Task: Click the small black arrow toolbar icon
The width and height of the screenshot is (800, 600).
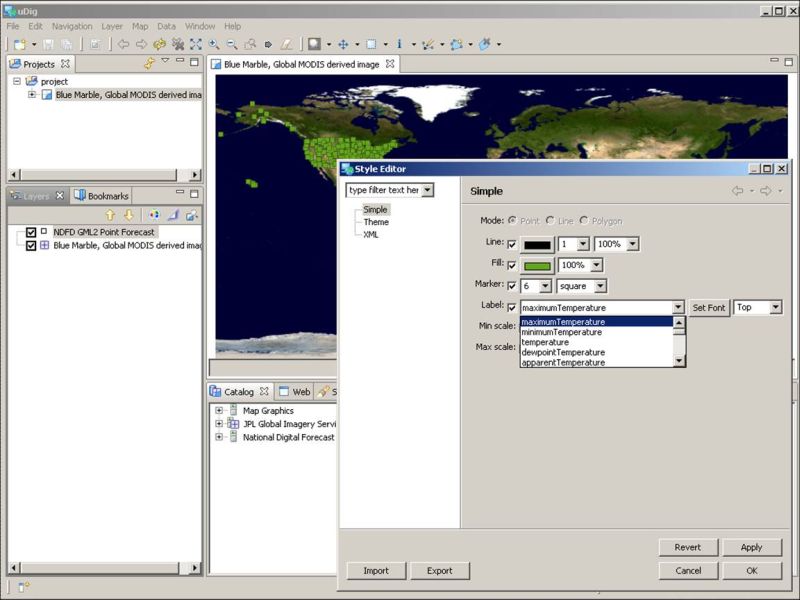Action: [x=268, y=44]
